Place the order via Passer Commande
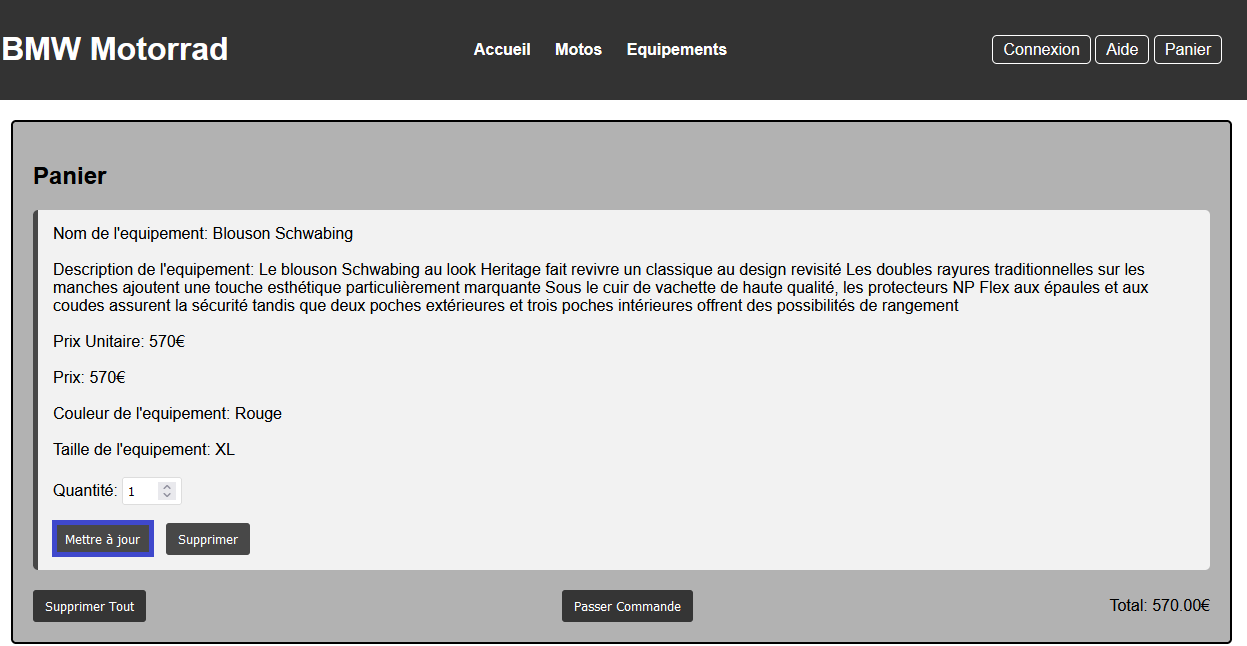 [627, 606]
